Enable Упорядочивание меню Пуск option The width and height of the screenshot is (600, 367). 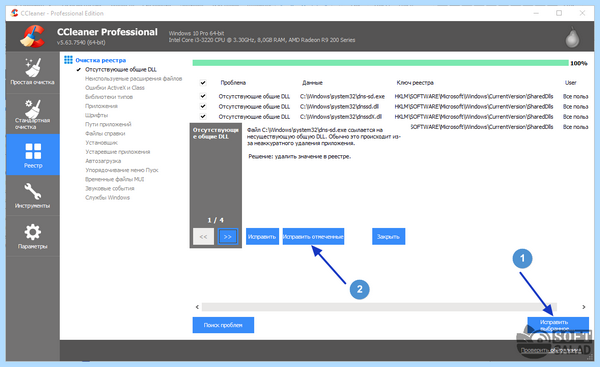[122, 170]
